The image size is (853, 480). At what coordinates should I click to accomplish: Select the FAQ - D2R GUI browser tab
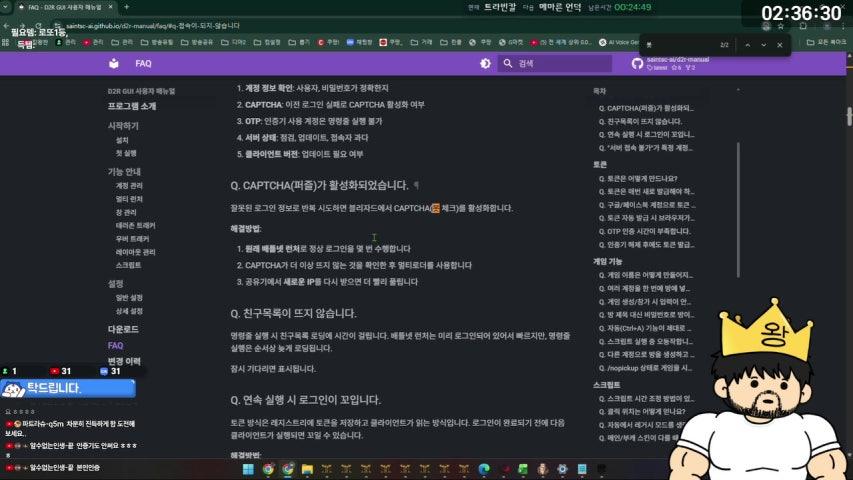64,7
